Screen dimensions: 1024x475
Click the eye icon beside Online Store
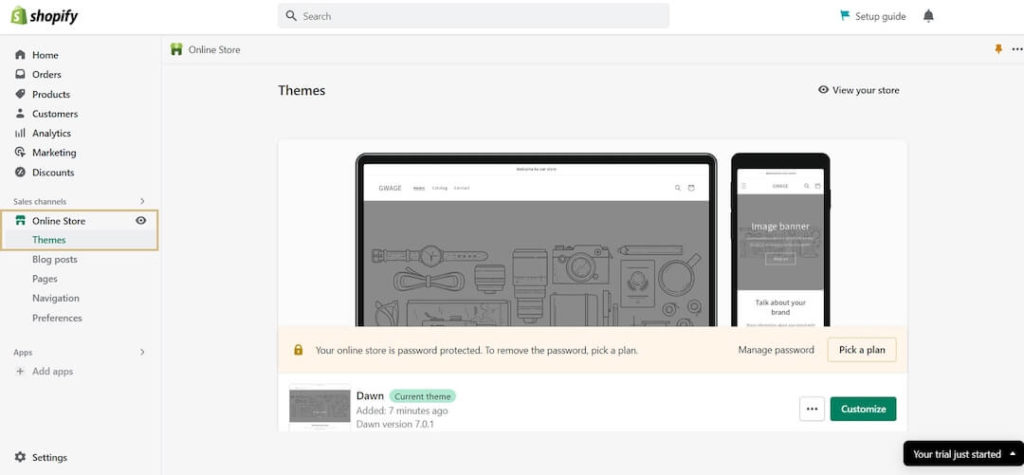click(x=140, y=221)
